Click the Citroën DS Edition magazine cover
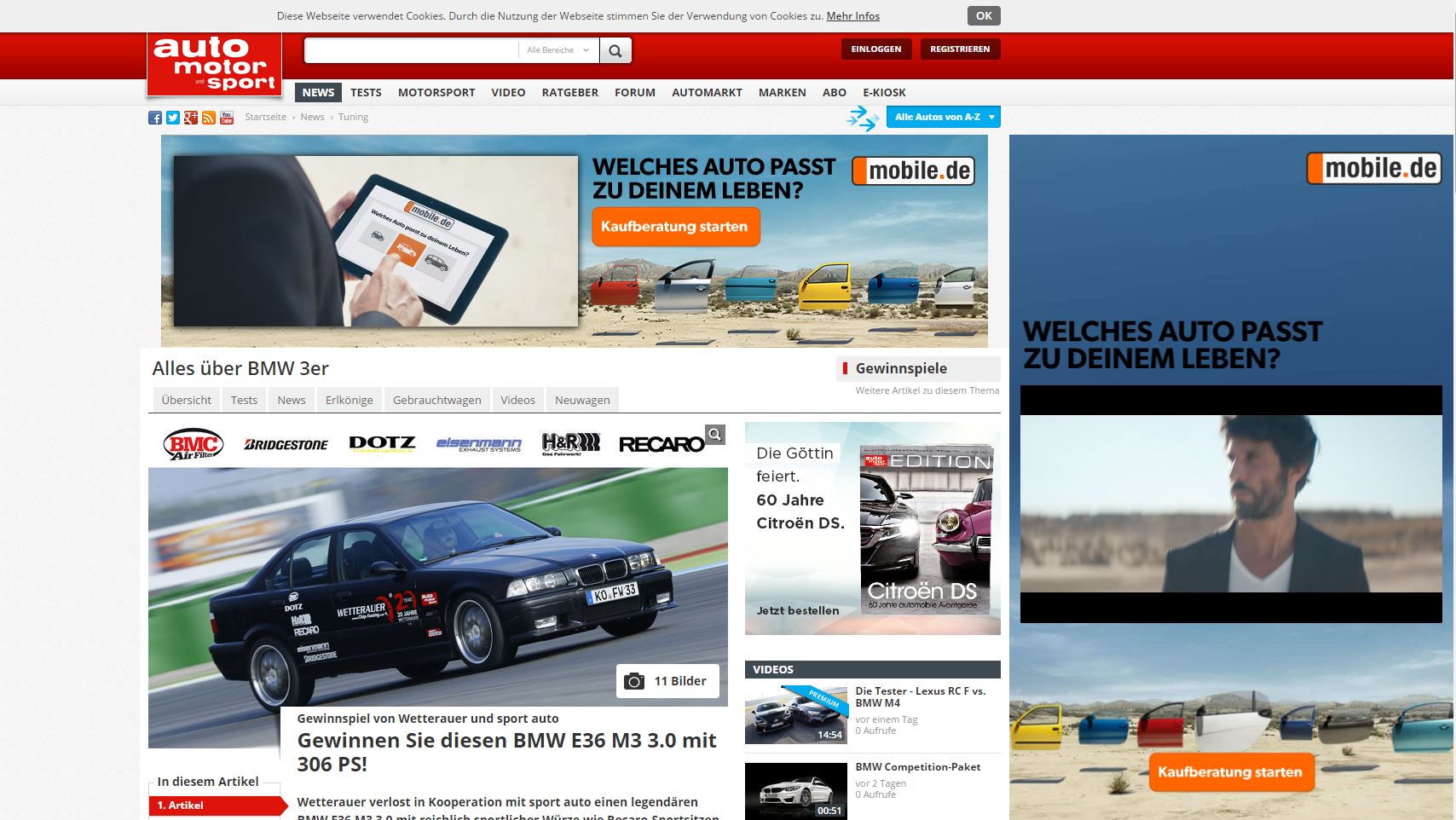This screenshot has width=1456, height=820. click(x=926, y=528)
